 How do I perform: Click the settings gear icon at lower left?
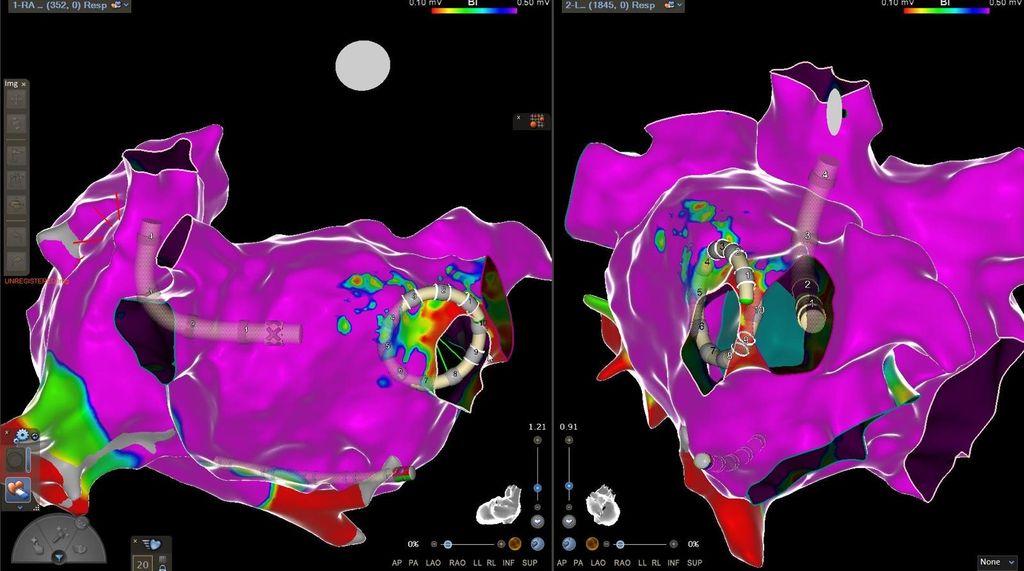pyautogui.click(x=19, y=436)
